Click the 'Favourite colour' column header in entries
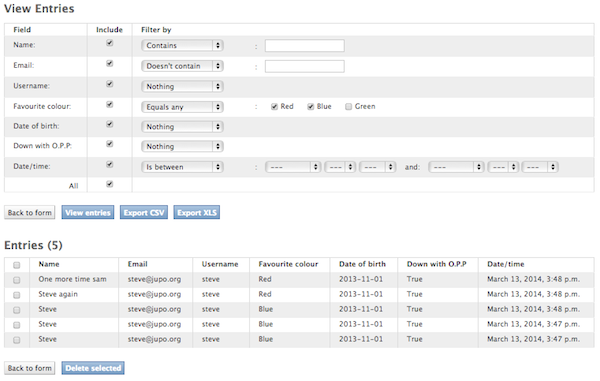Image resolution: width=600 pixels, height=381 pixels. click(x=288, y=264)
